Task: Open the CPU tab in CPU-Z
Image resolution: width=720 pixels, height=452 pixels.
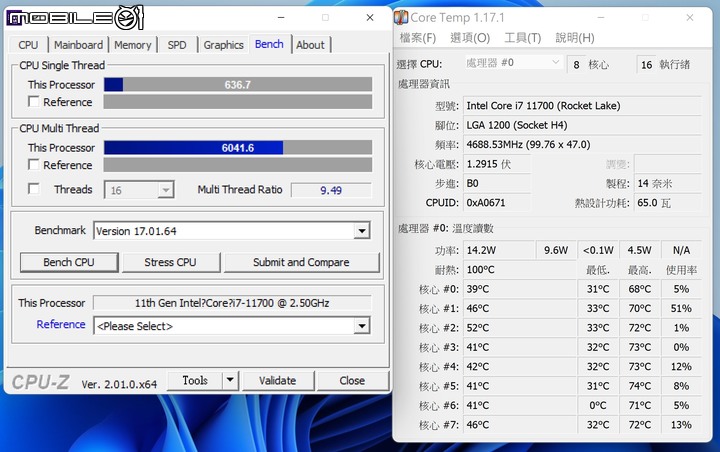Action: coord(28,45)
